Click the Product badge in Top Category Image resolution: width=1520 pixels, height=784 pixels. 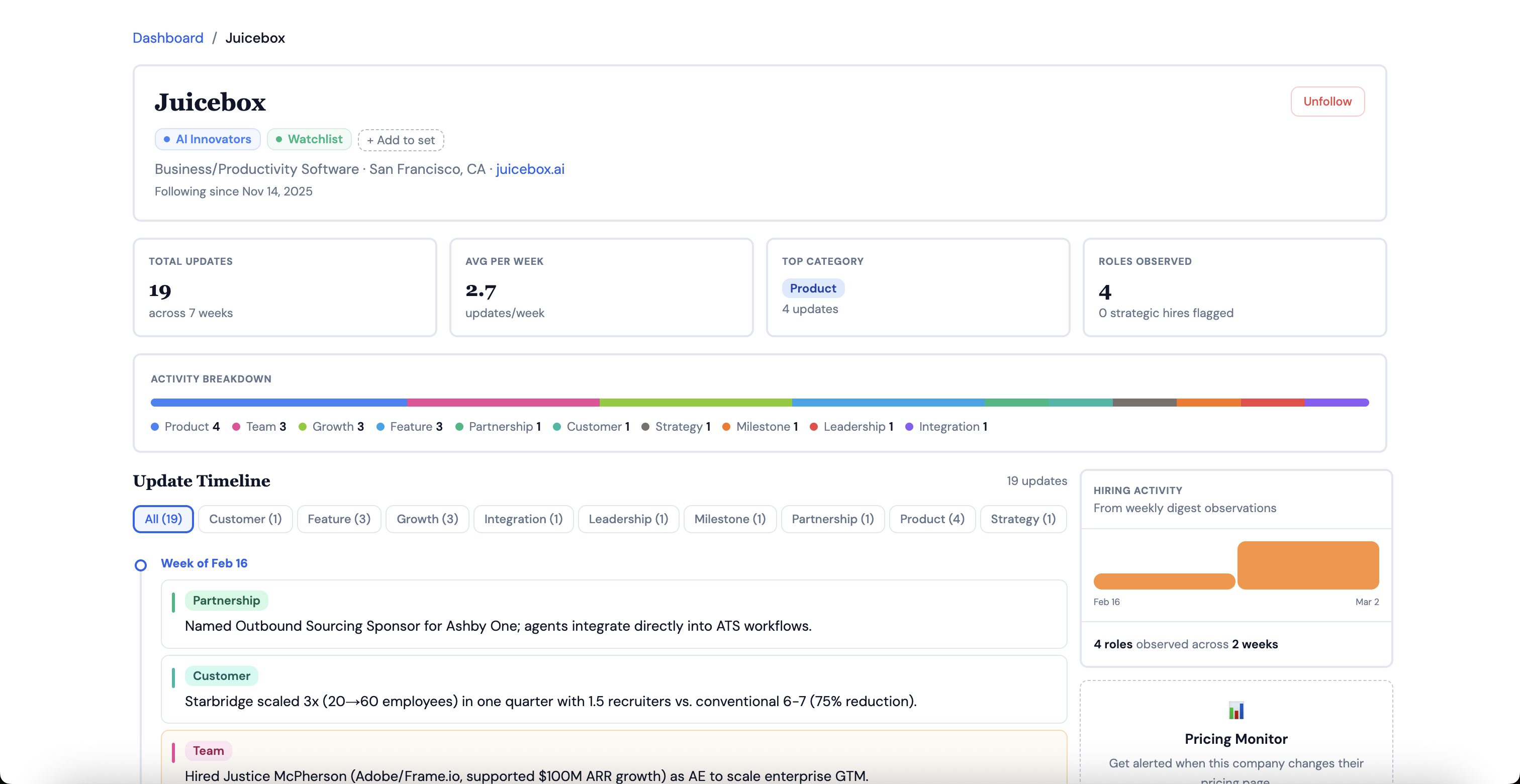click(812, 288)
